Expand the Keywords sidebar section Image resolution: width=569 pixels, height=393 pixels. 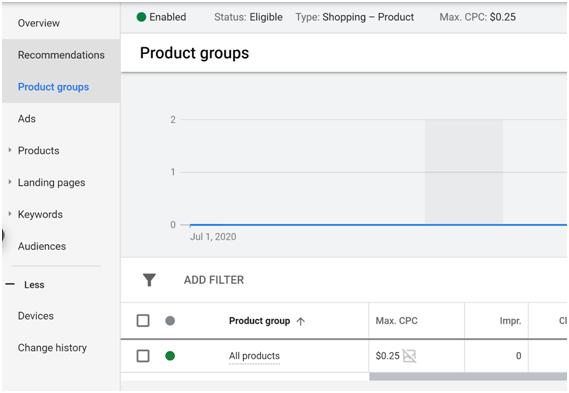click(10, 214)
